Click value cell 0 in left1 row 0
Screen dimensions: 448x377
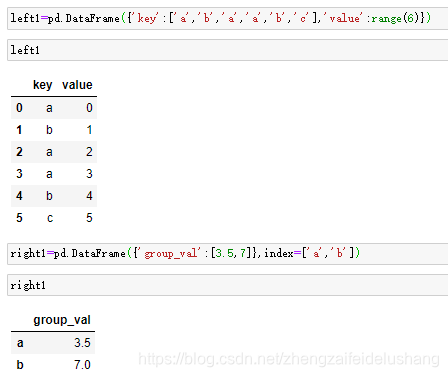tap(89, 108)
